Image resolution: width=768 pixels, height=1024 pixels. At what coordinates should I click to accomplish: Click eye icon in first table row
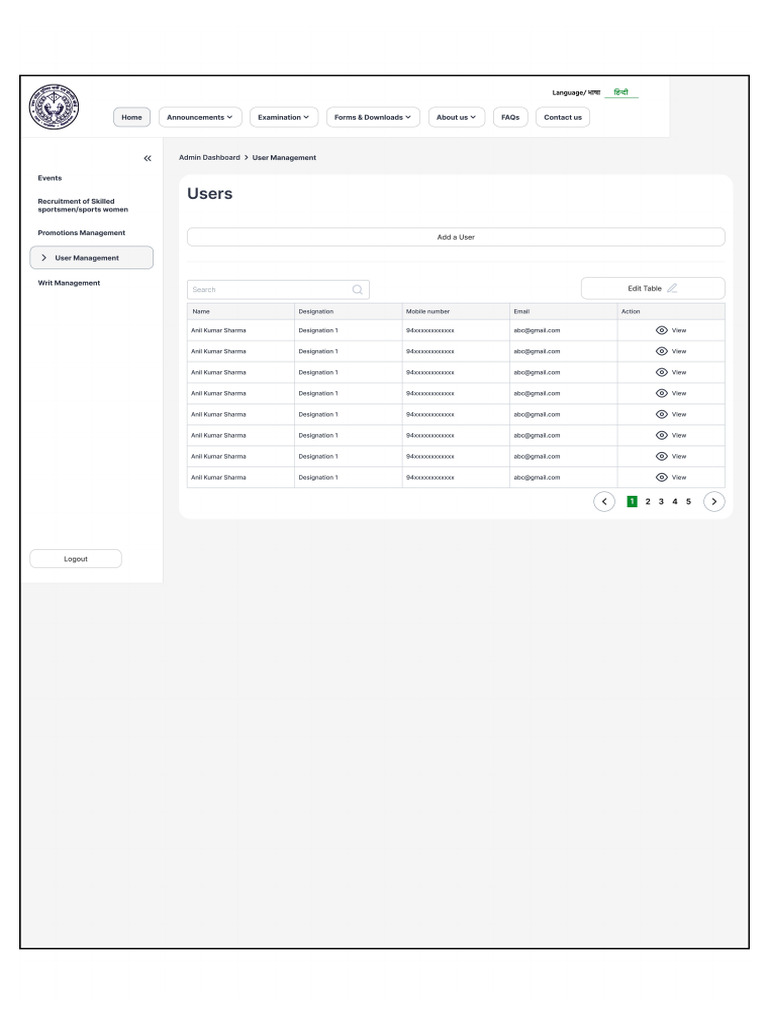click(662, 330)
